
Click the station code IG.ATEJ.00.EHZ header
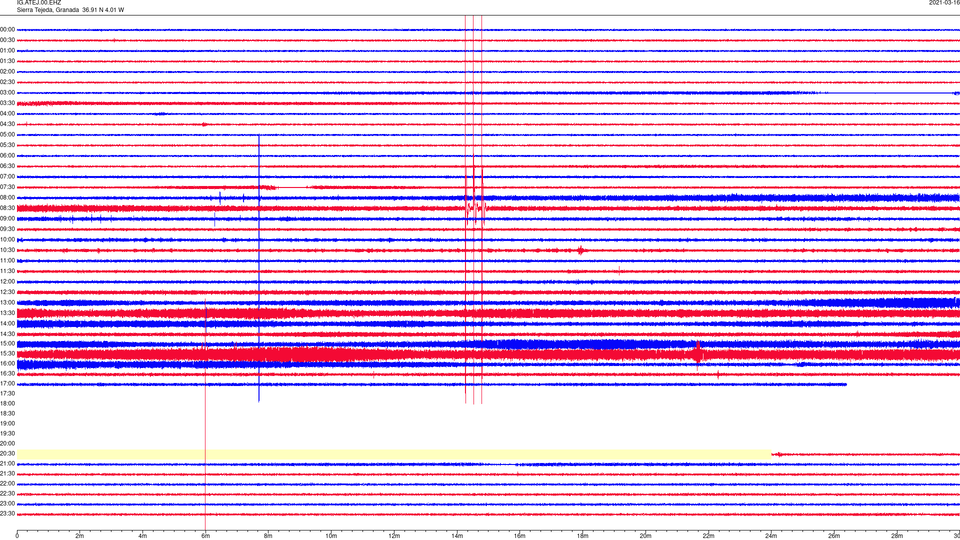(x=39, y=3)
